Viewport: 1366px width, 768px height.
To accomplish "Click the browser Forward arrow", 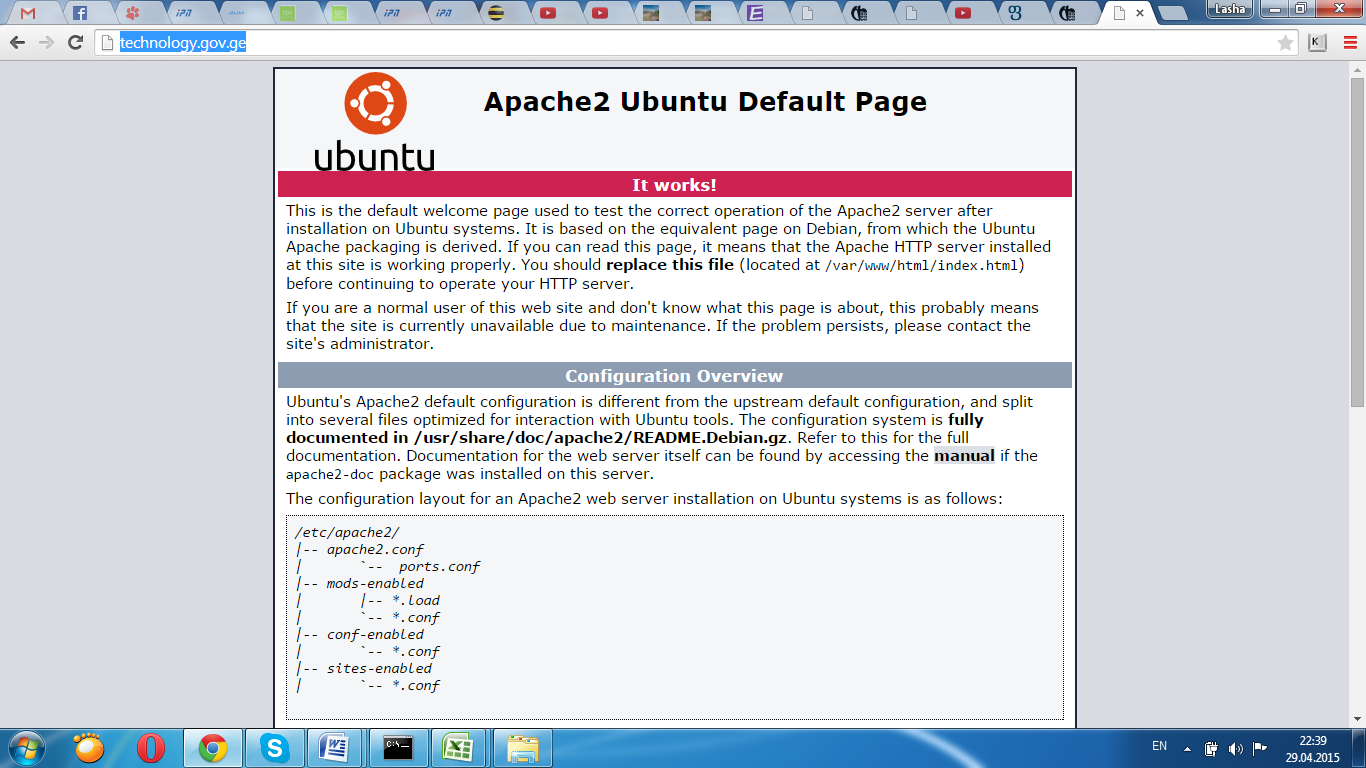I will (x=46, y=42).
